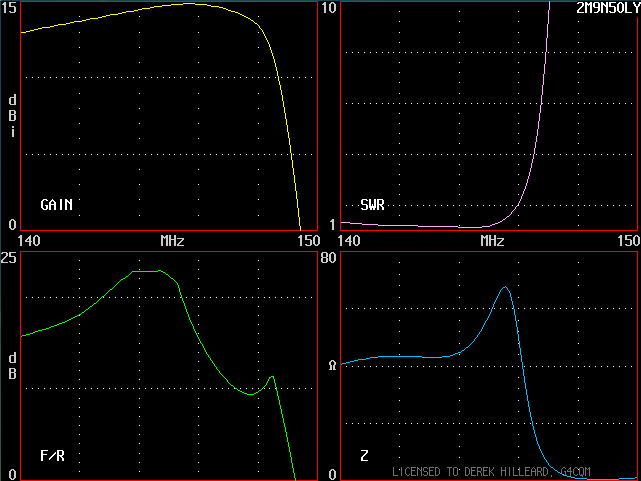
Task: Click the 1 bottom value of SWR axis
Action: tap(333, 224)
